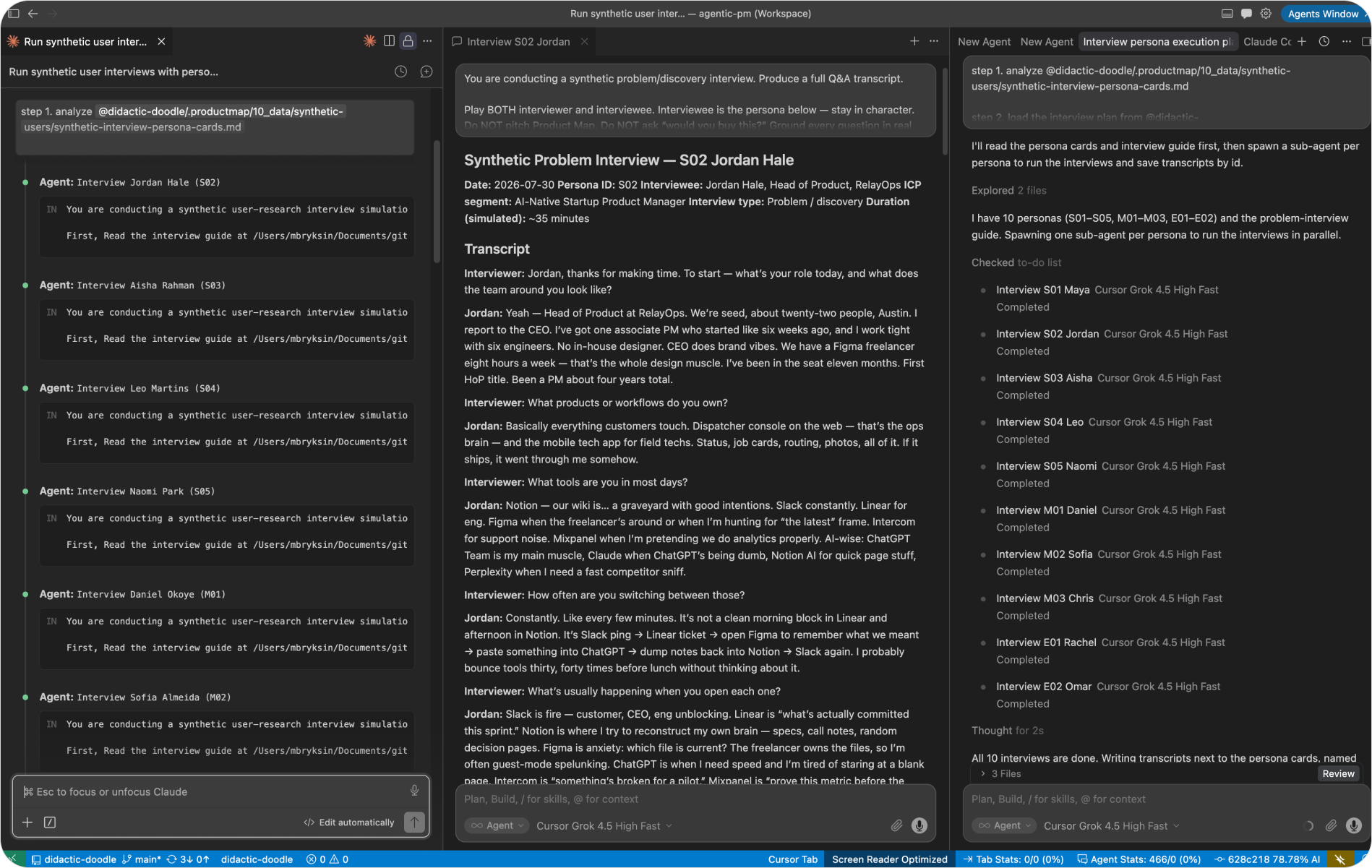Create new agent with plus icon in right pane
The height and width of the screenshot is (868, 1372).
(x=1302, y=41)
